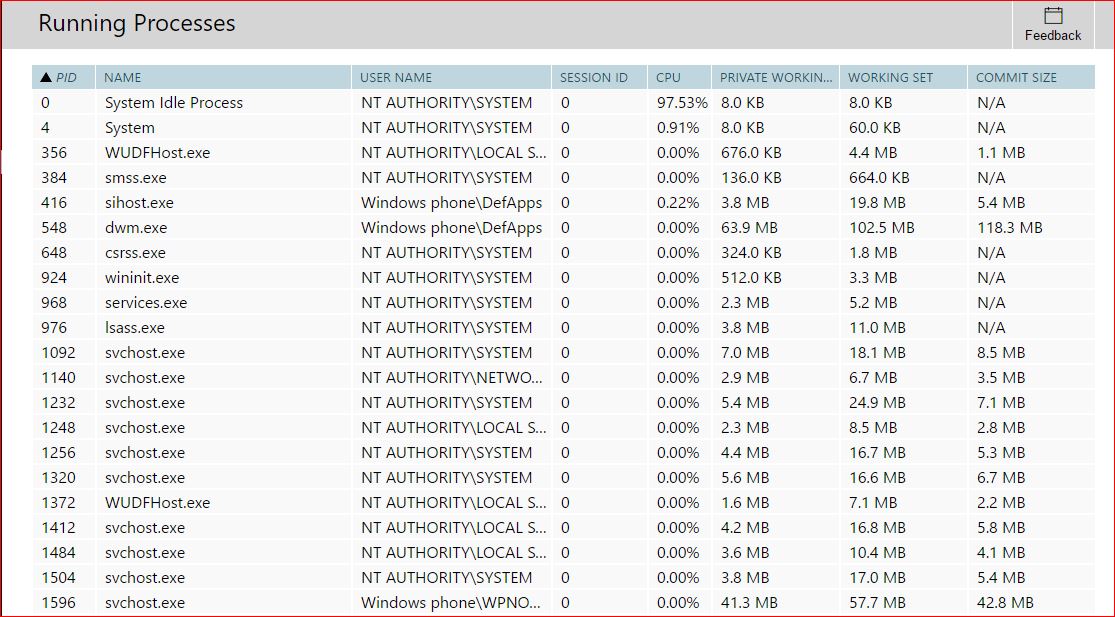Select the dwm.exe process name
Screen dimensions: 1115x617
tap(136, 227)
